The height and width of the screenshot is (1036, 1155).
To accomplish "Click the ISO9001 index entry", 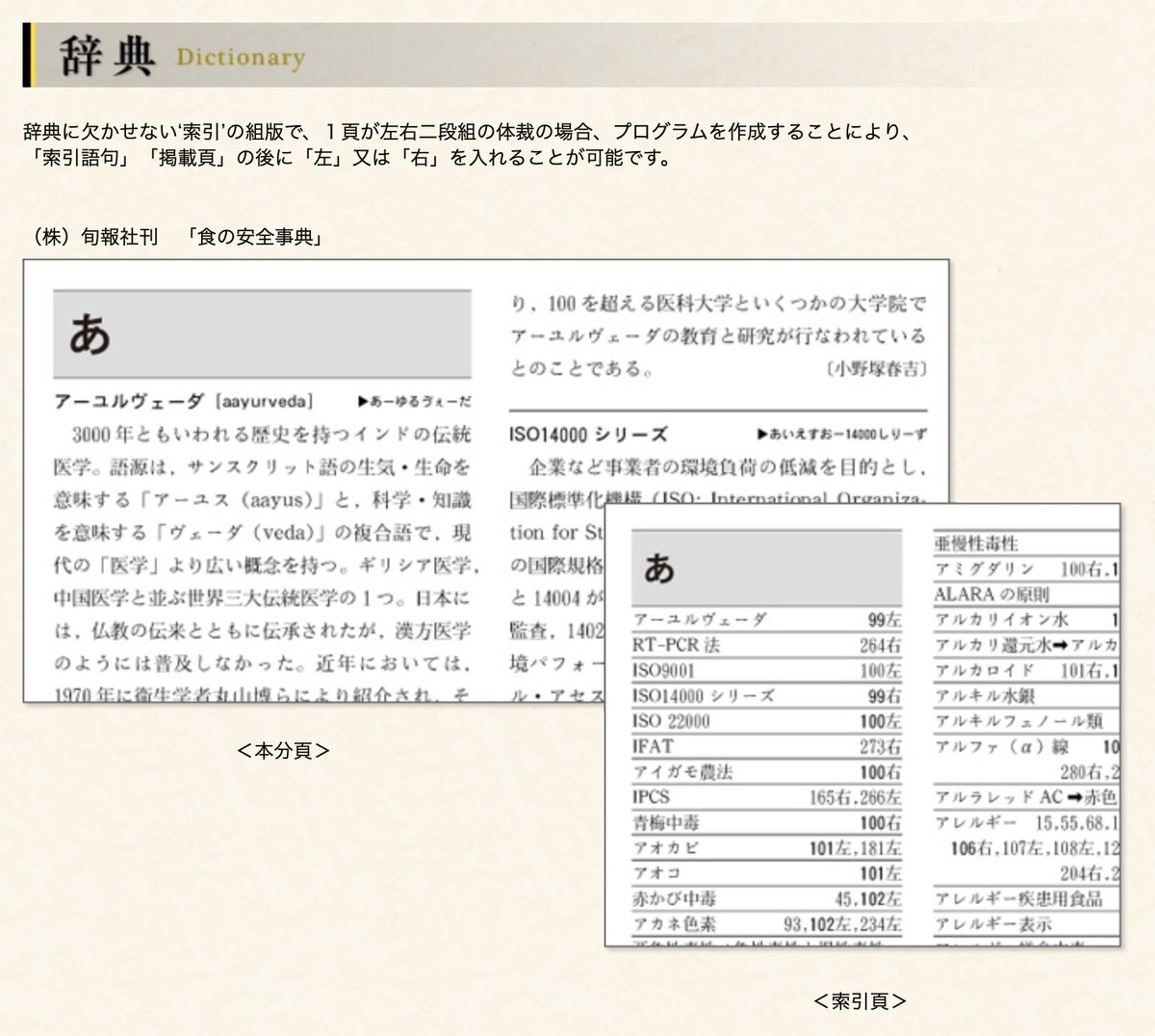I will (663, 670).
